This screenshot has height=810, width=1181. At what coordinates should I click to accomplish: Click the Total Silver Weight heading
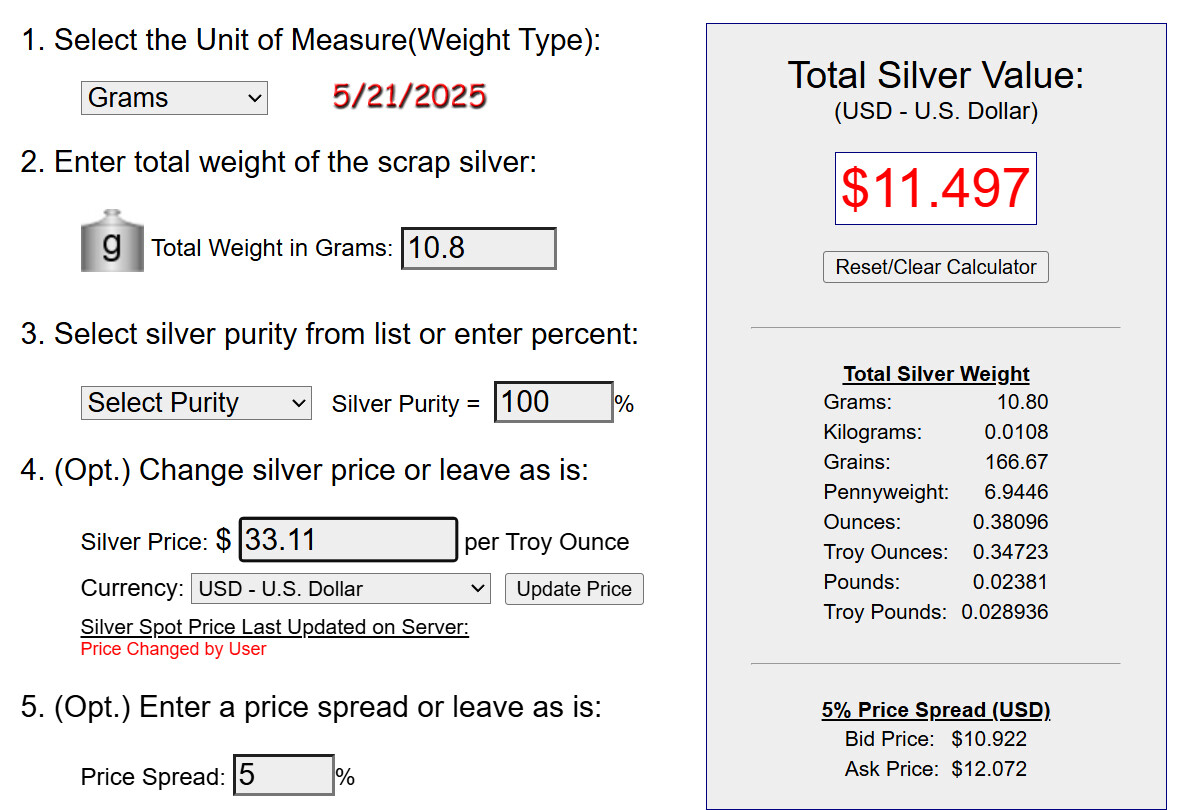936,374
